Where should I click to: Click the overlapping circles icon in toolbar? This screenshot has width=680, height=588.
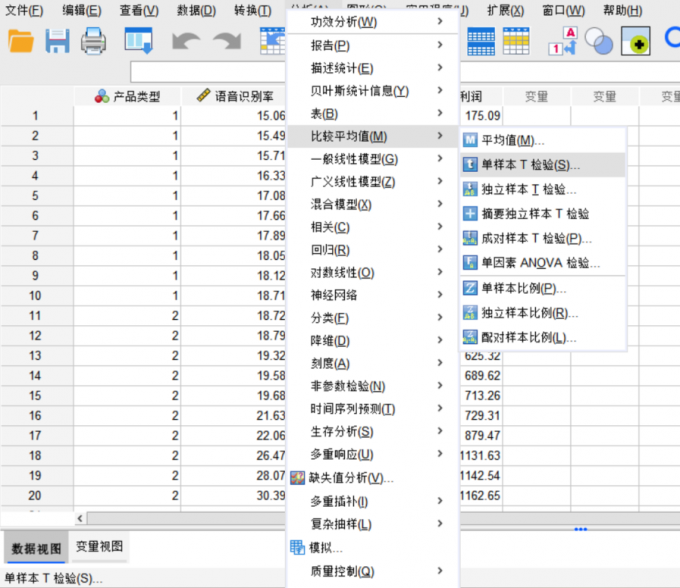[599, 41]
